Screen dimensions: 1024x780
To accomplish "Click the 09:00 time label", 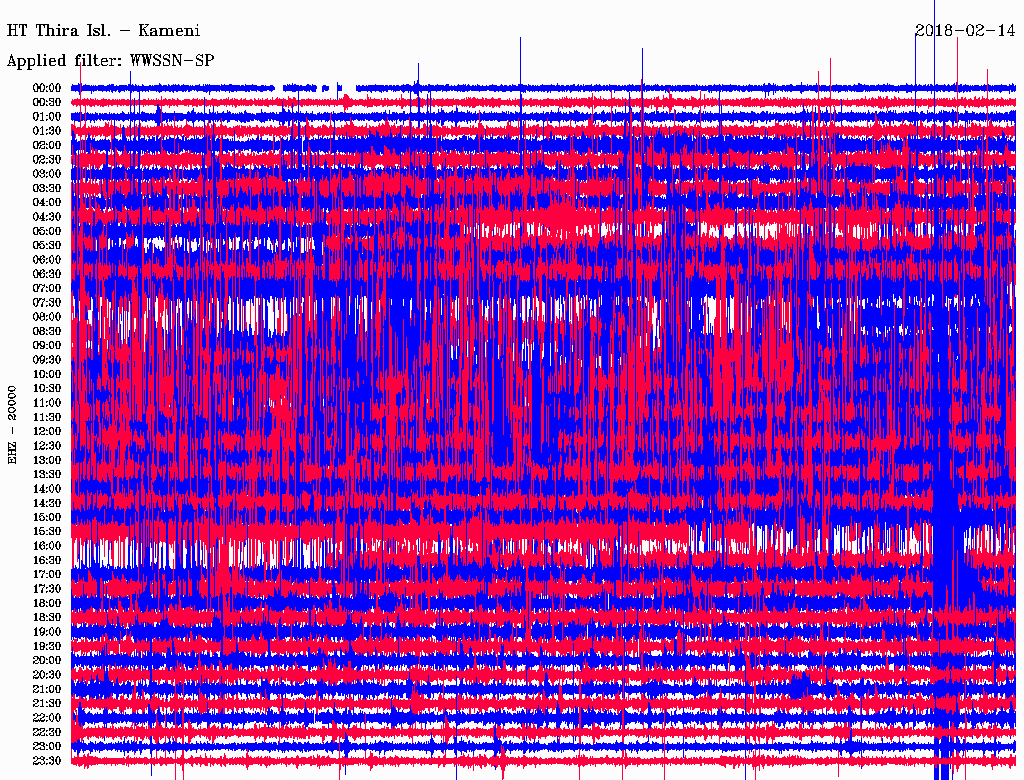I will tap(47, 346).
